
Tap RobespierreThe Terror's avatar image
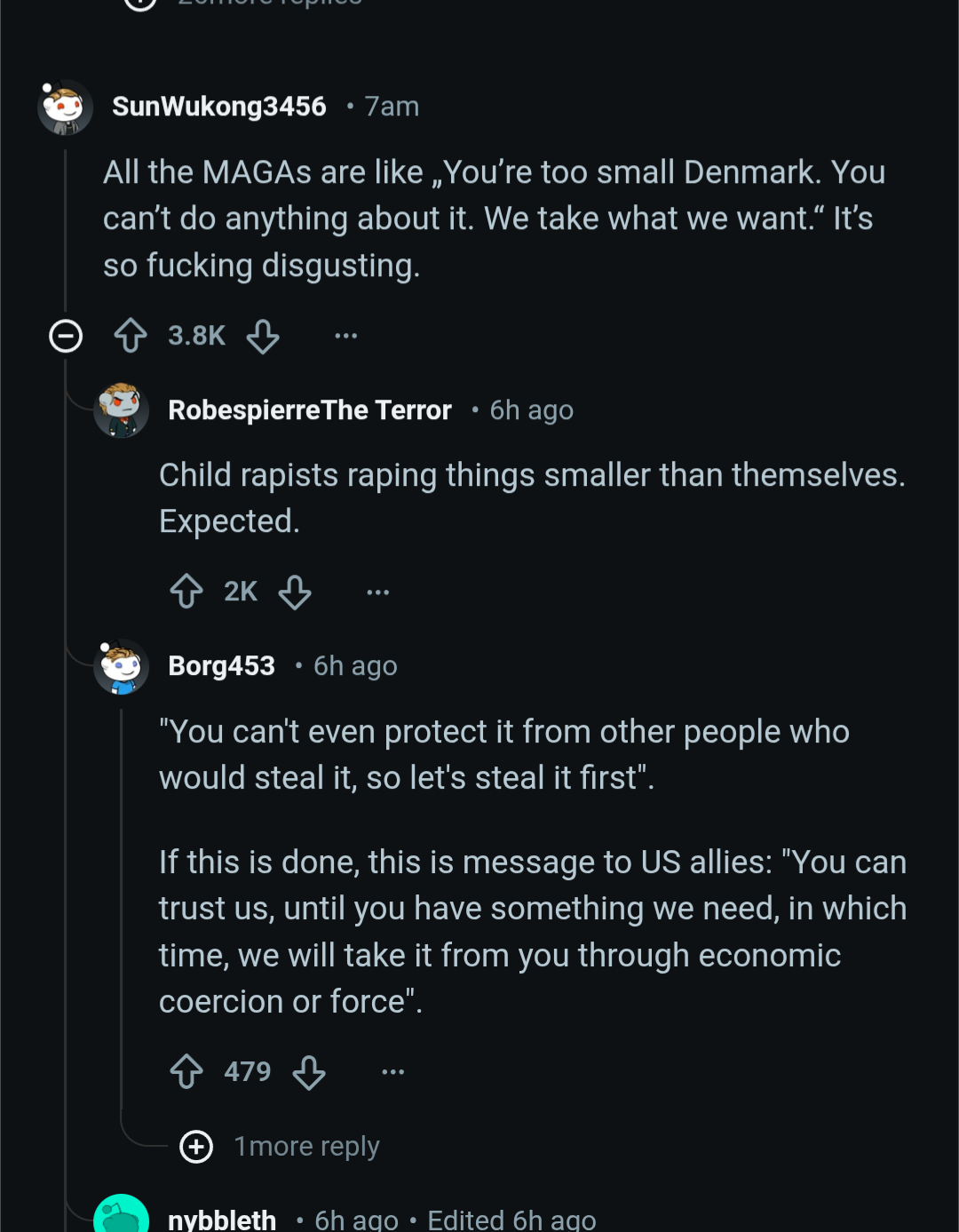coord(122,410)
